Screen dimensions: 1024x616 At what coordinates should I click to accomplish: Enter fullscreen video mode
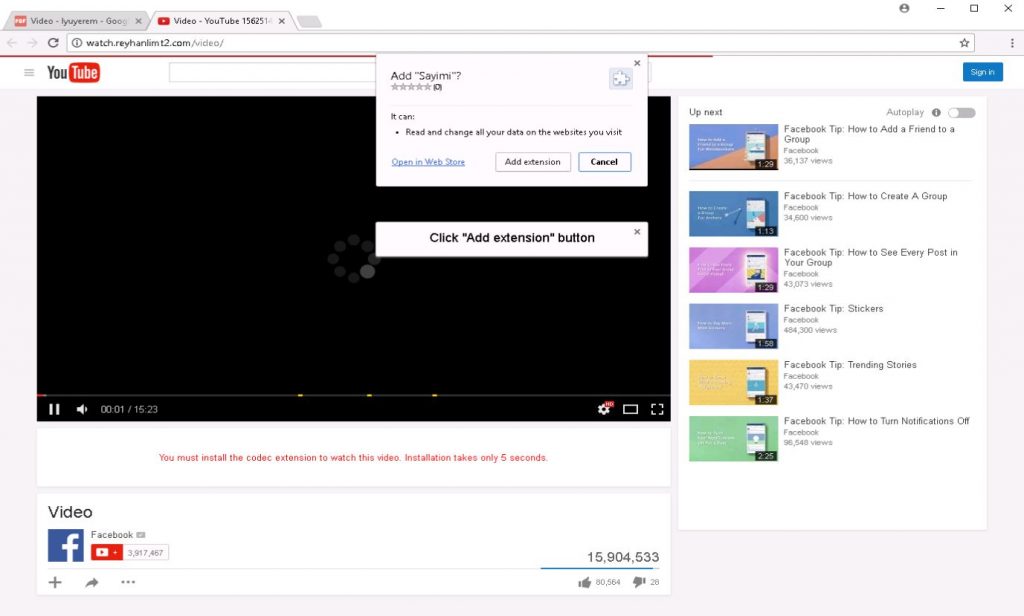click(x=657, y=409)
